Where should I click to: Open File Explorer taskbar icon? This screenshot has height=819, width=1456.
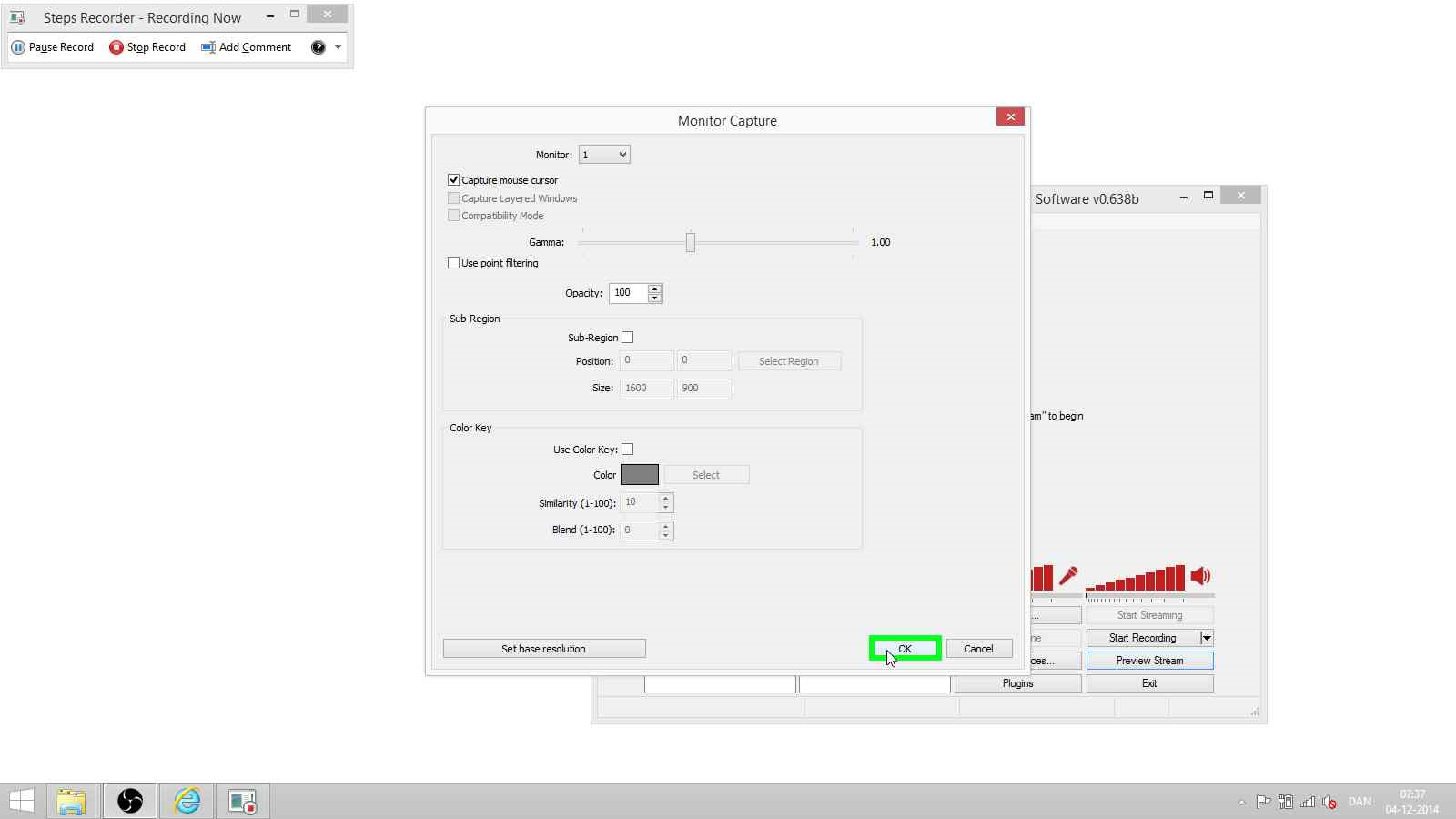(x=71, y=801)
